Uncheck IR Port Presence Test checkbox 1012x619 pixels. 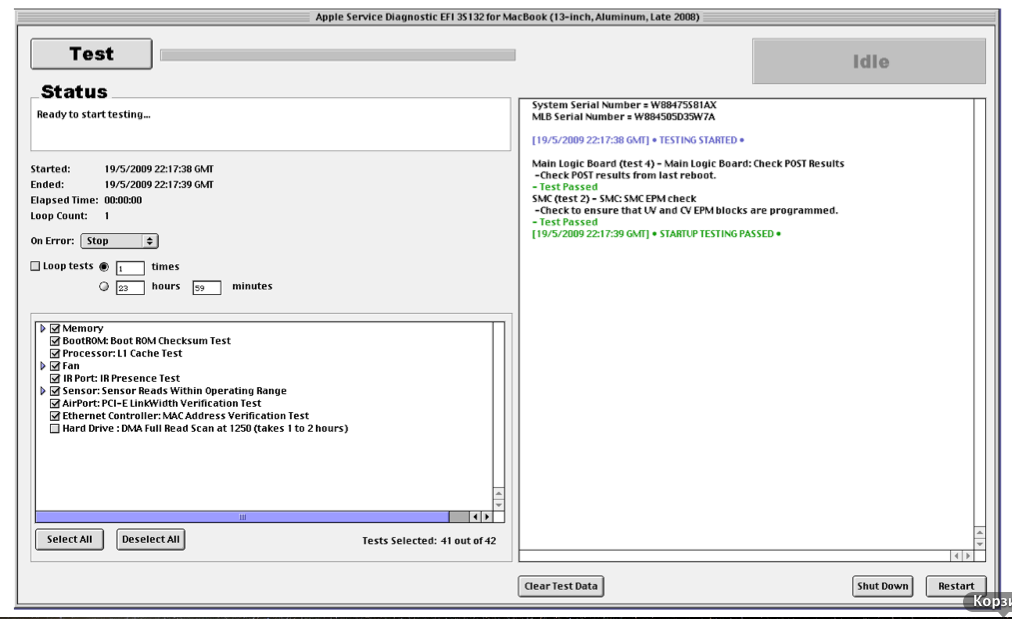pos(55,379)
